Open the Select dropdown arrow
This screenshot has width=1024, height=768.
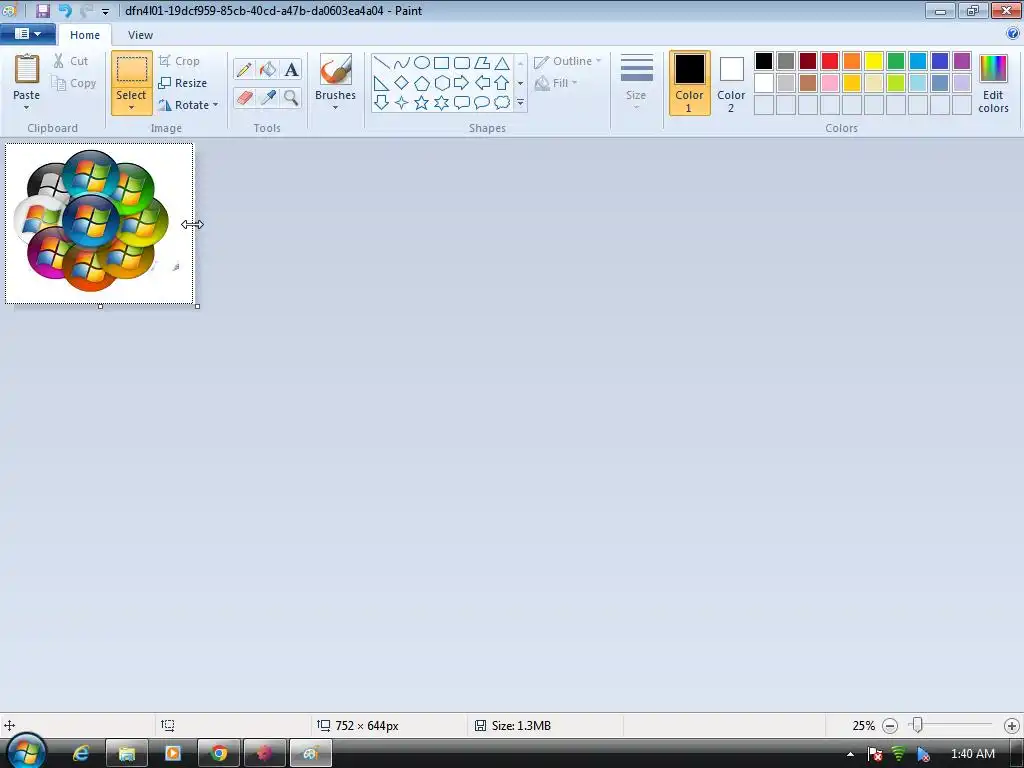click(x=131, y=108)
